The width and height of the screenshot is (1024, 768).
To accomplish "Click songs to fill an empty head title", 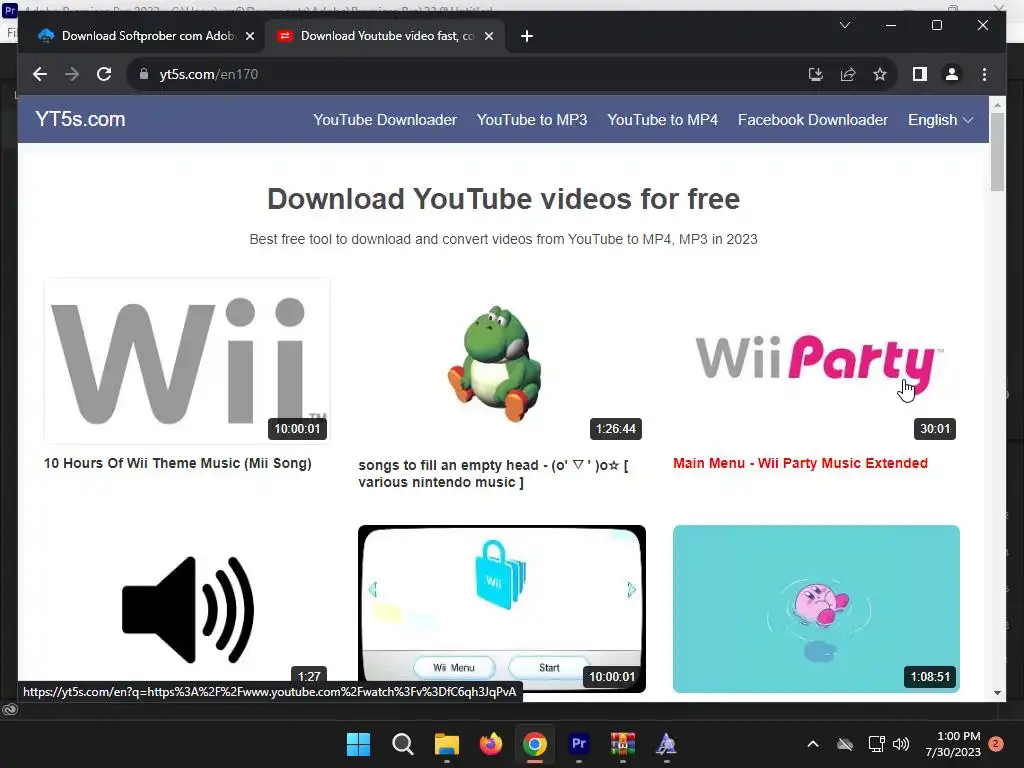I will point(493,473).
